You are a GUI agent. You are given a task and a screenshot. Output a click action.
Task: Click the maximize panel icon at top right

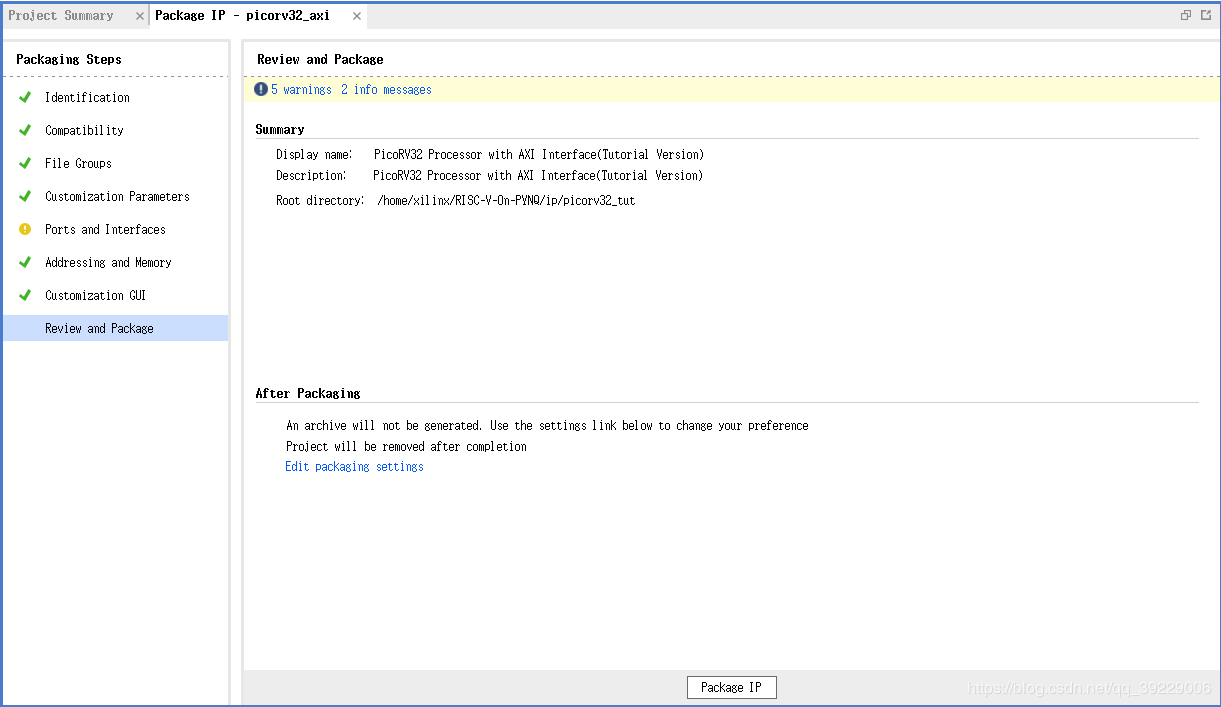tap(1206, 15)
